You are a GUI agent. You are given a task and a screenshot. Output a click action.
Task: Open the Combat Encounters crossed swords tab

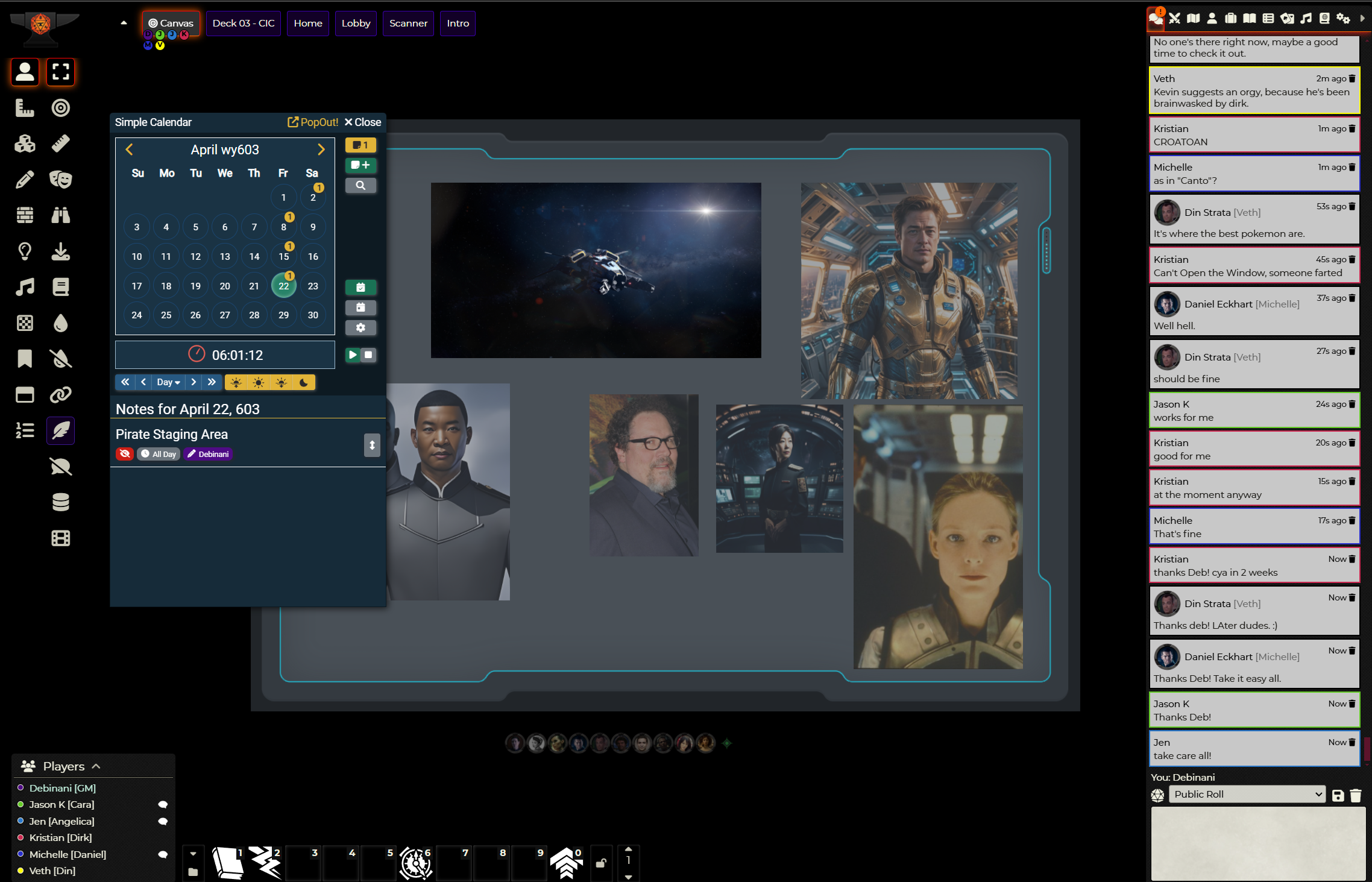(1174, 19)
